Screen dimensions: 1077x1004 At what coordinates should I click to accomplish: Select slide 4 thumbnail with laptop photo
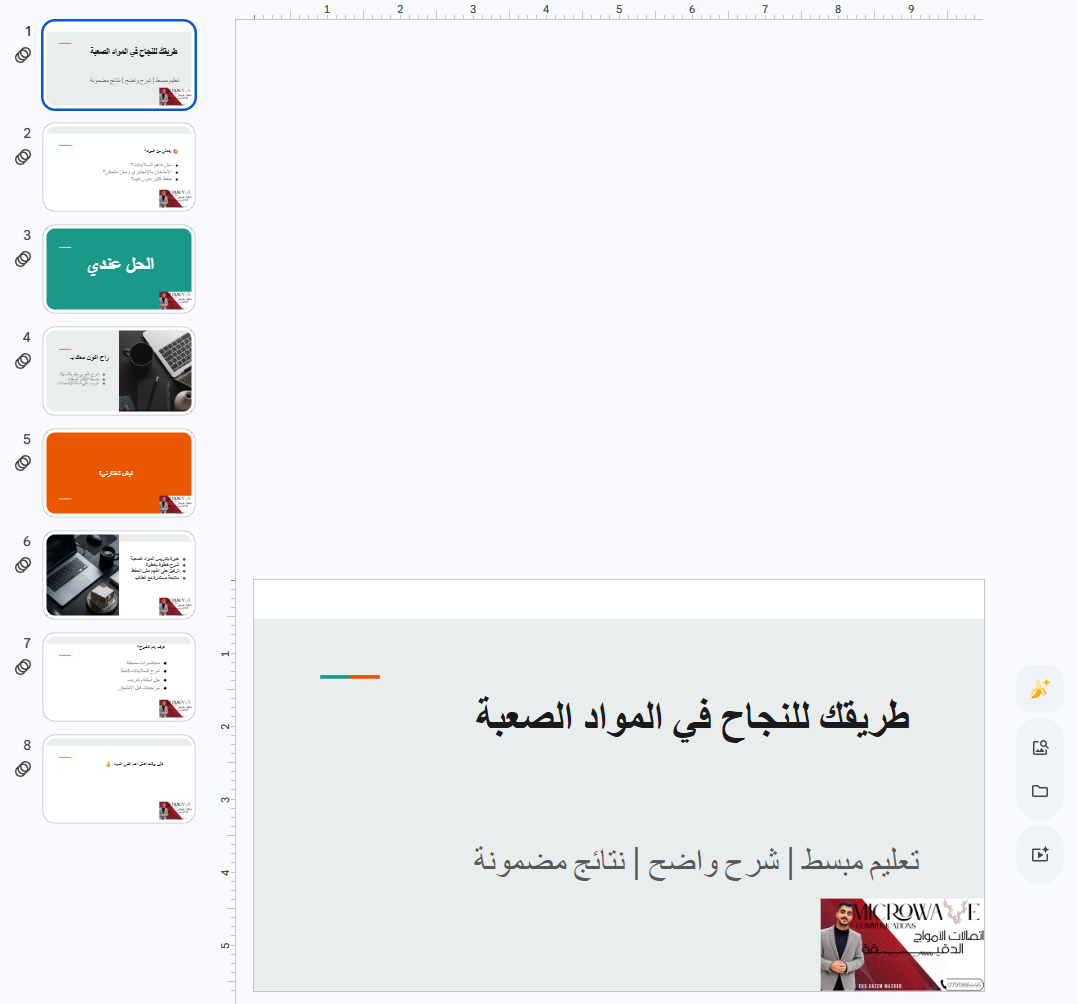point(119,371)
